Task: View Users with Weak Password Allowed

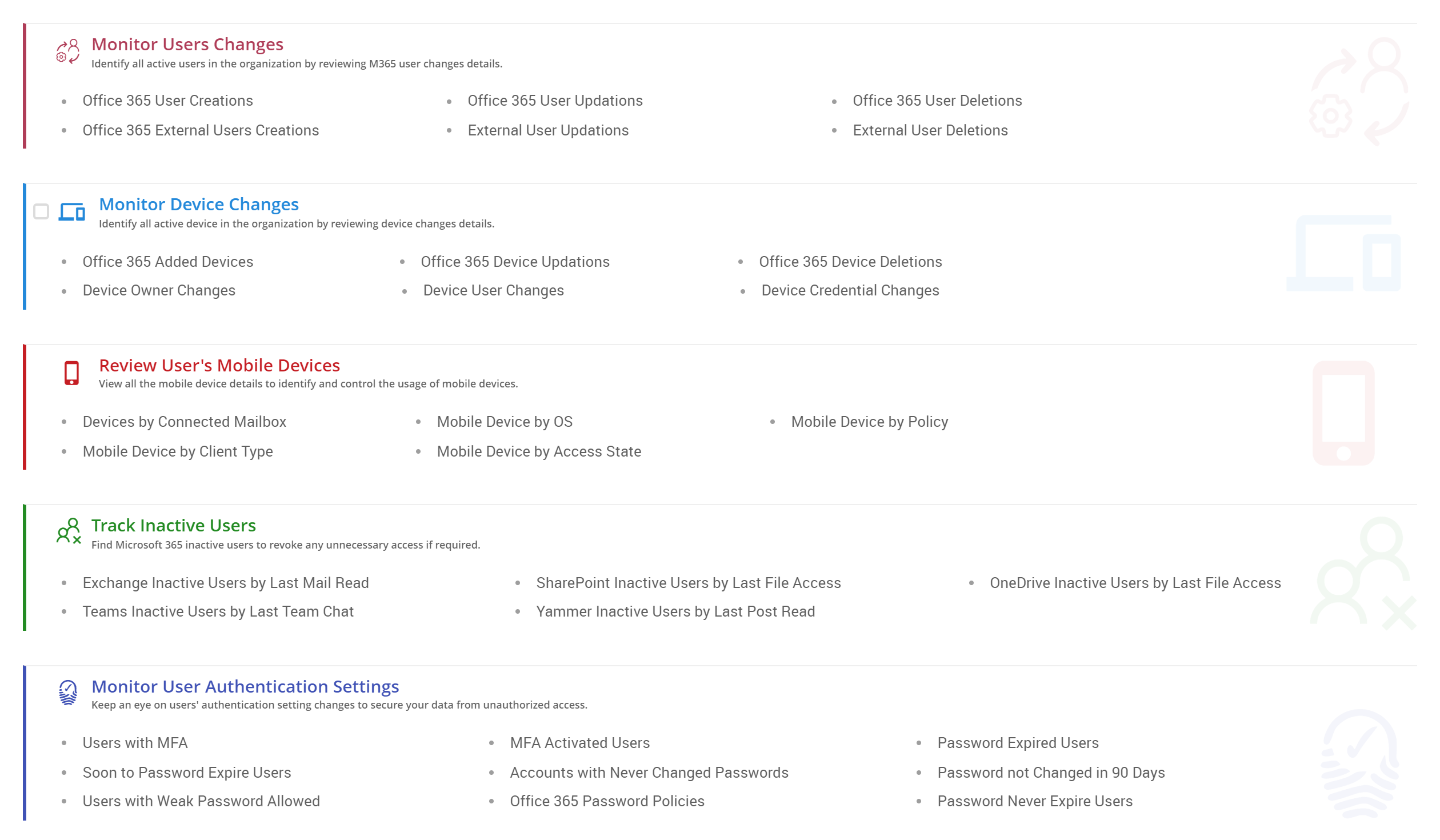Action: point(201,801)
